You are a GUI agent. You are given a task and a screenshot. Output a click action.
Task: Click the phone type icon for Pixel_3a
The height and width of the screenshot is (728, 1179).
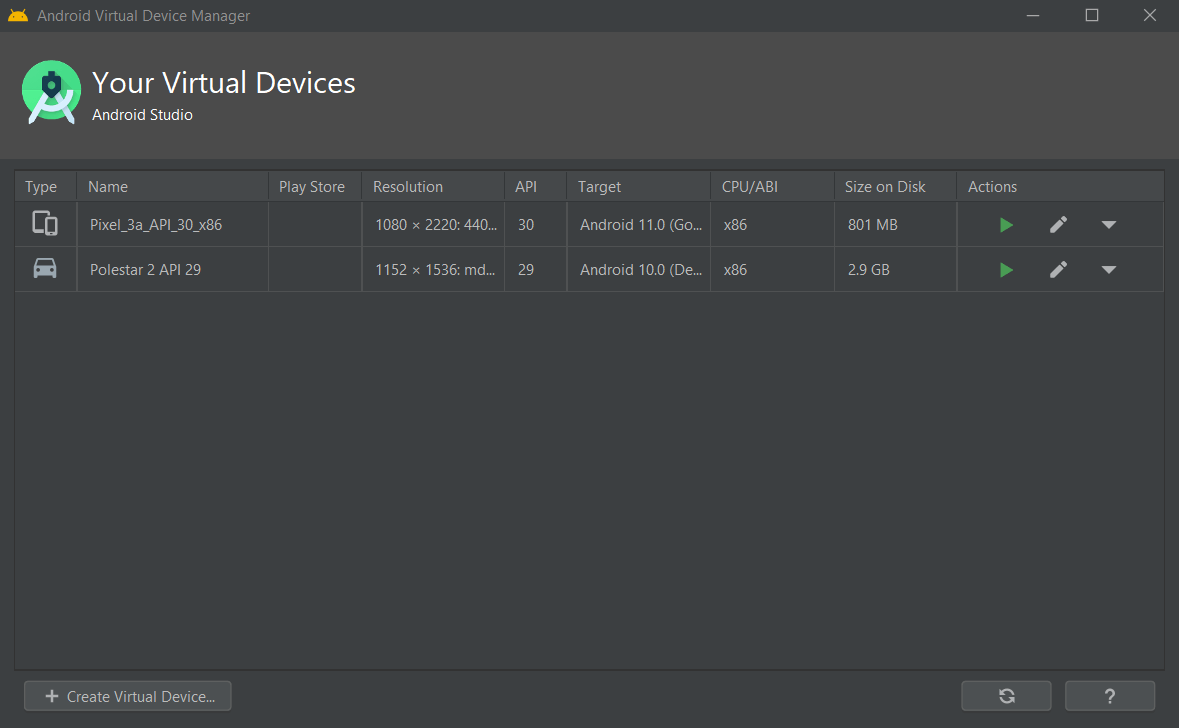(45, 224)
